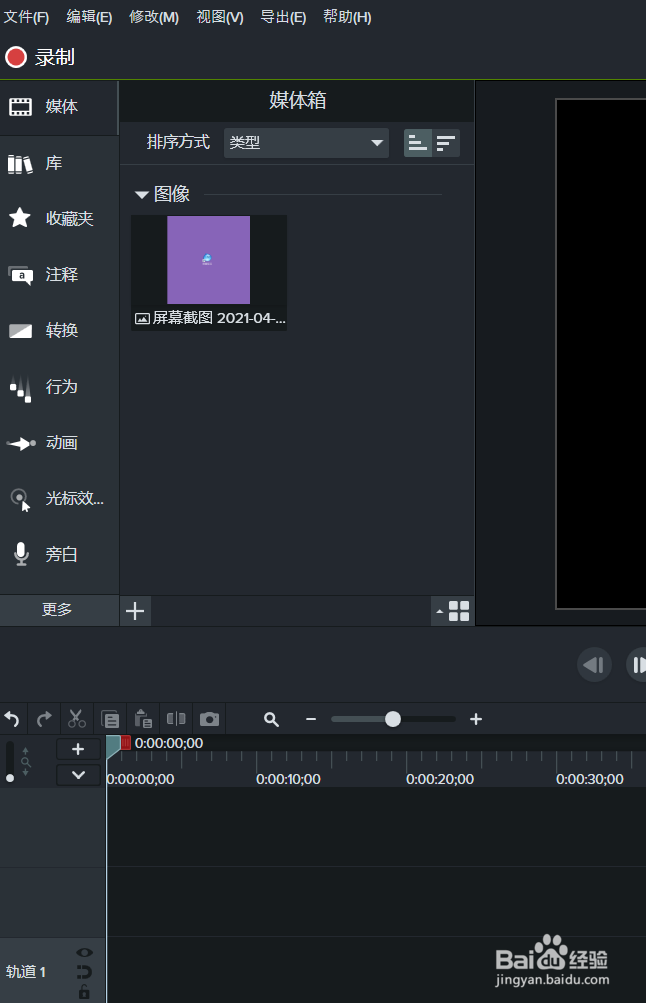This screenshot has height=1003, width=646.
Task: Select the 屏幕截图 2021-04 image thumbnail
Action: pos(209,272)
